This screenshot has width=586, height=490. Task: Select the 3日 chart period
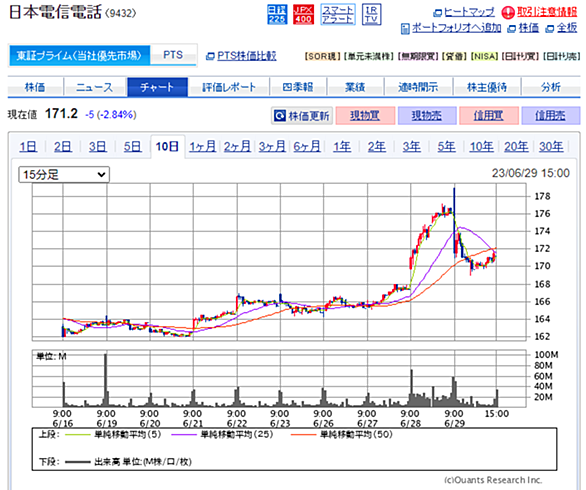click(98, 147)
